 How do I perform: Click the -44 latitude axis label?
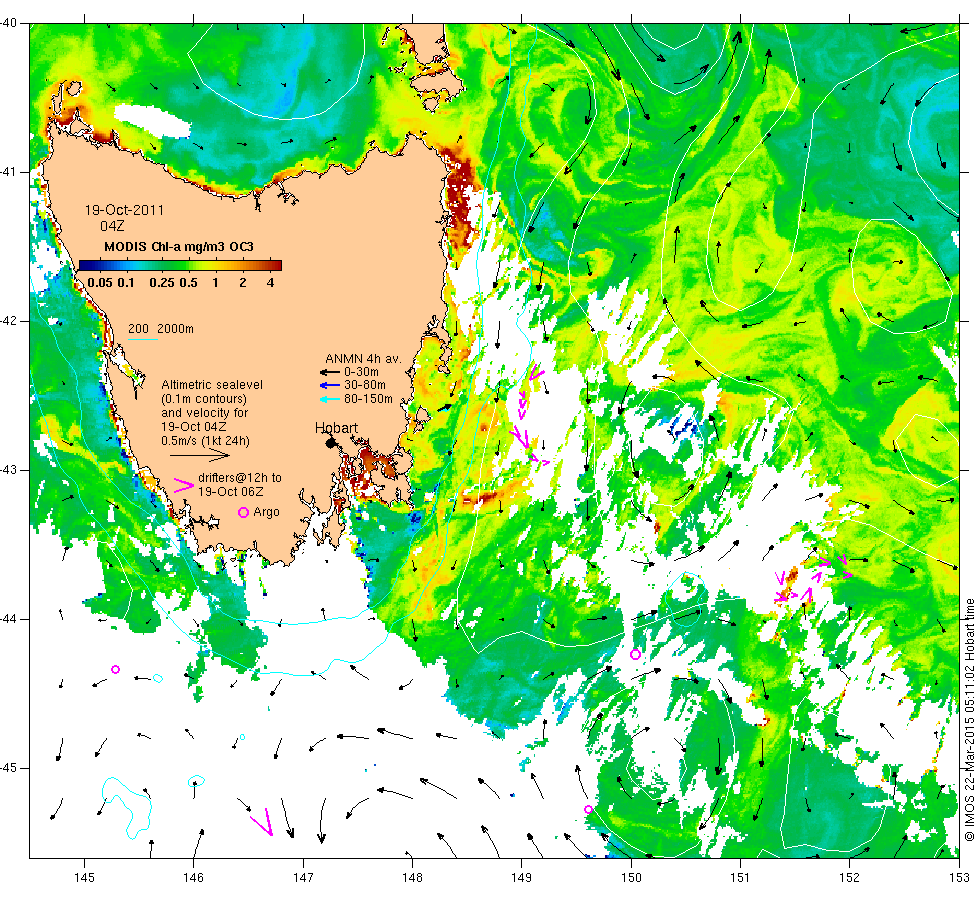[9, 619]
